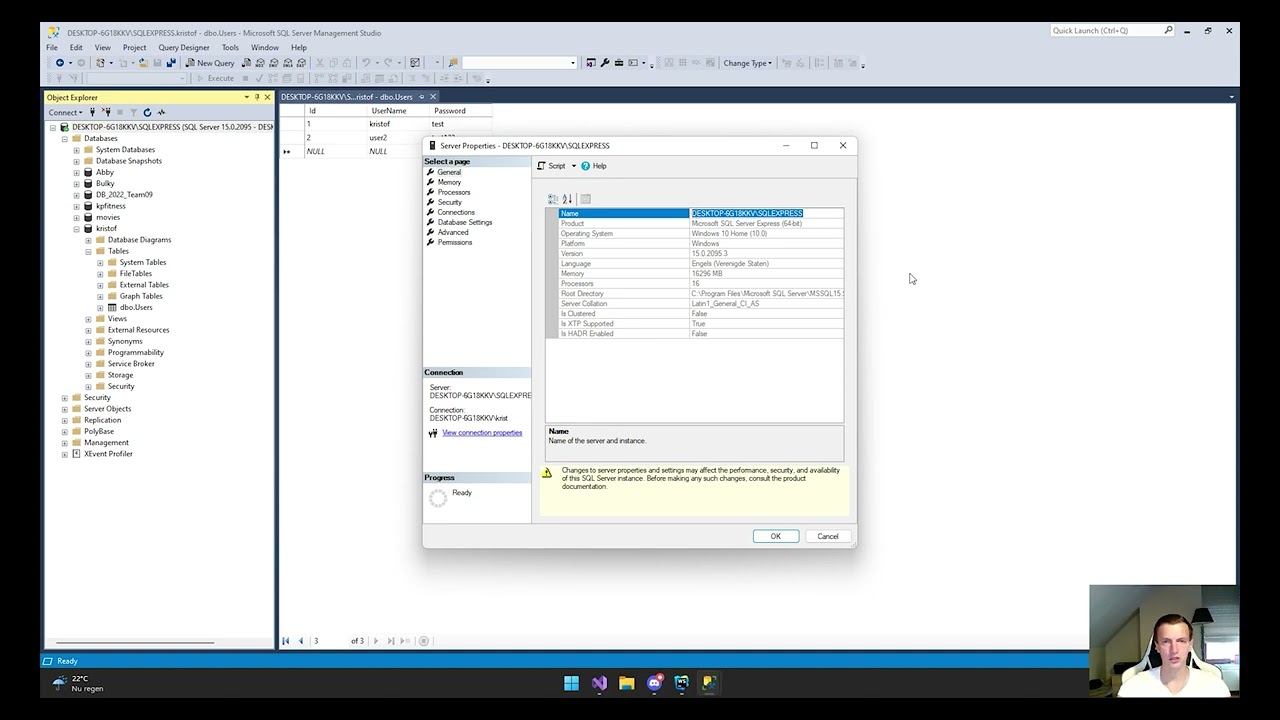Open the File menu
This screenshot has height=720, width=1280.
(52, 47)
